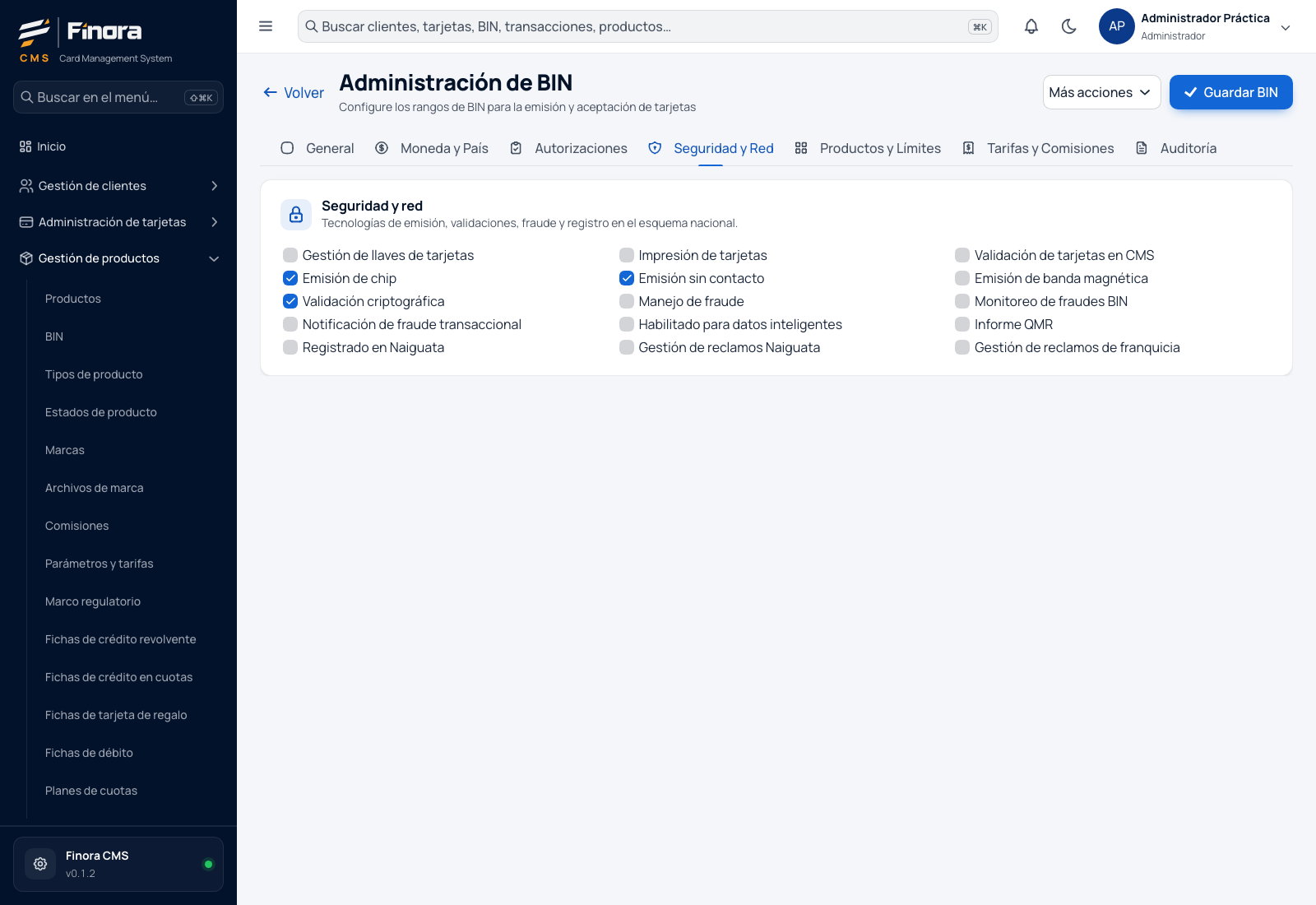
Task: Expand Gestión de clientes submenu chevron
Action: [215, 186]
